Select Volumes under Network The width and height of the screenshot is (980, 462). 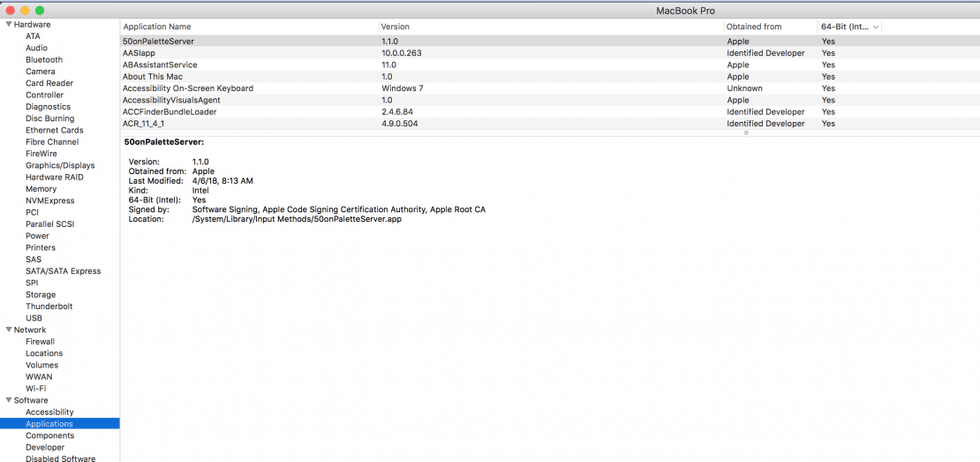click(42, 365)
